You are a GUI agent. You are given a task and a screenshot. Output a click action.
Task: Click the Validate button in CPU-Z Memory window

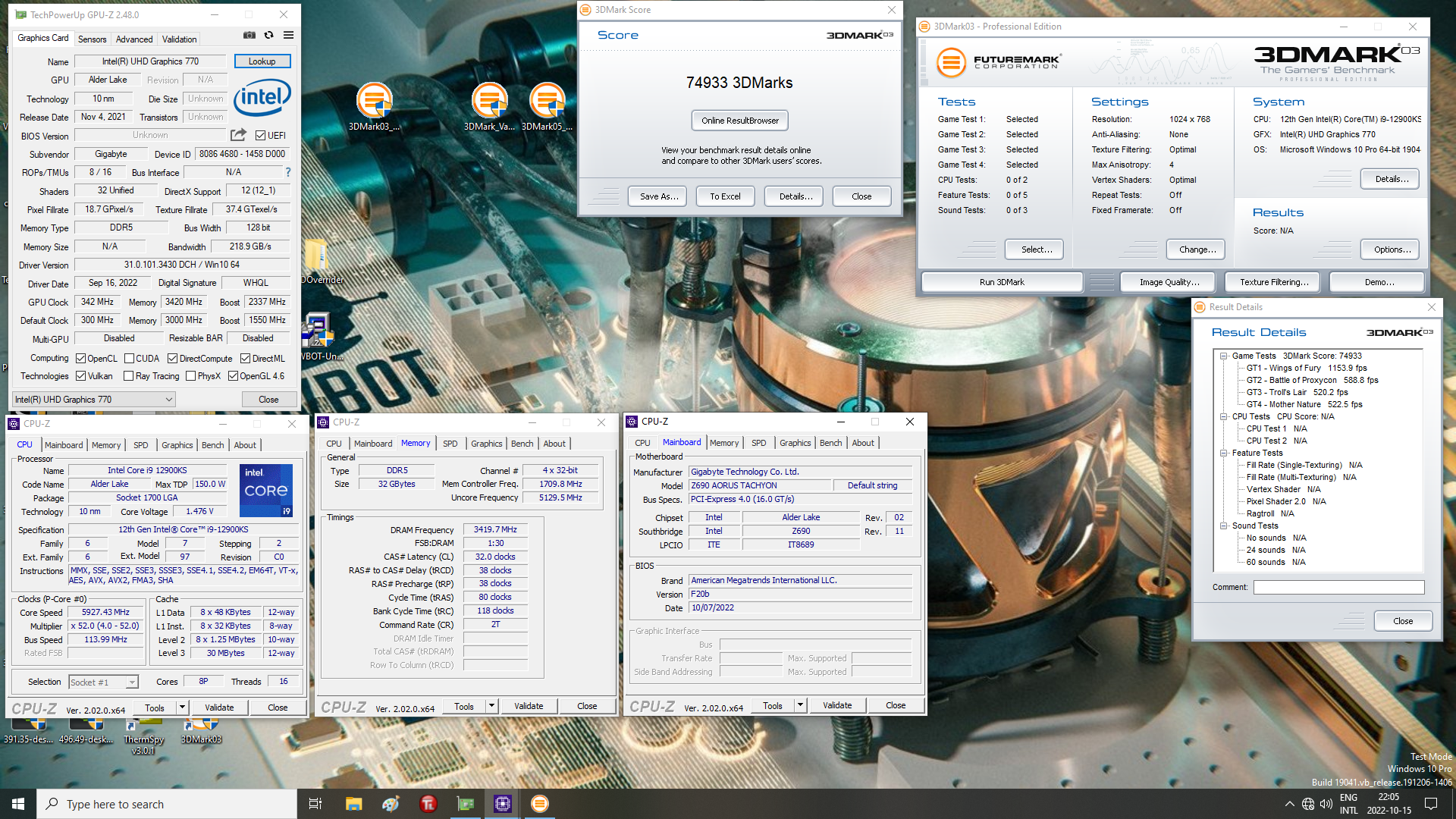point(529,706)
